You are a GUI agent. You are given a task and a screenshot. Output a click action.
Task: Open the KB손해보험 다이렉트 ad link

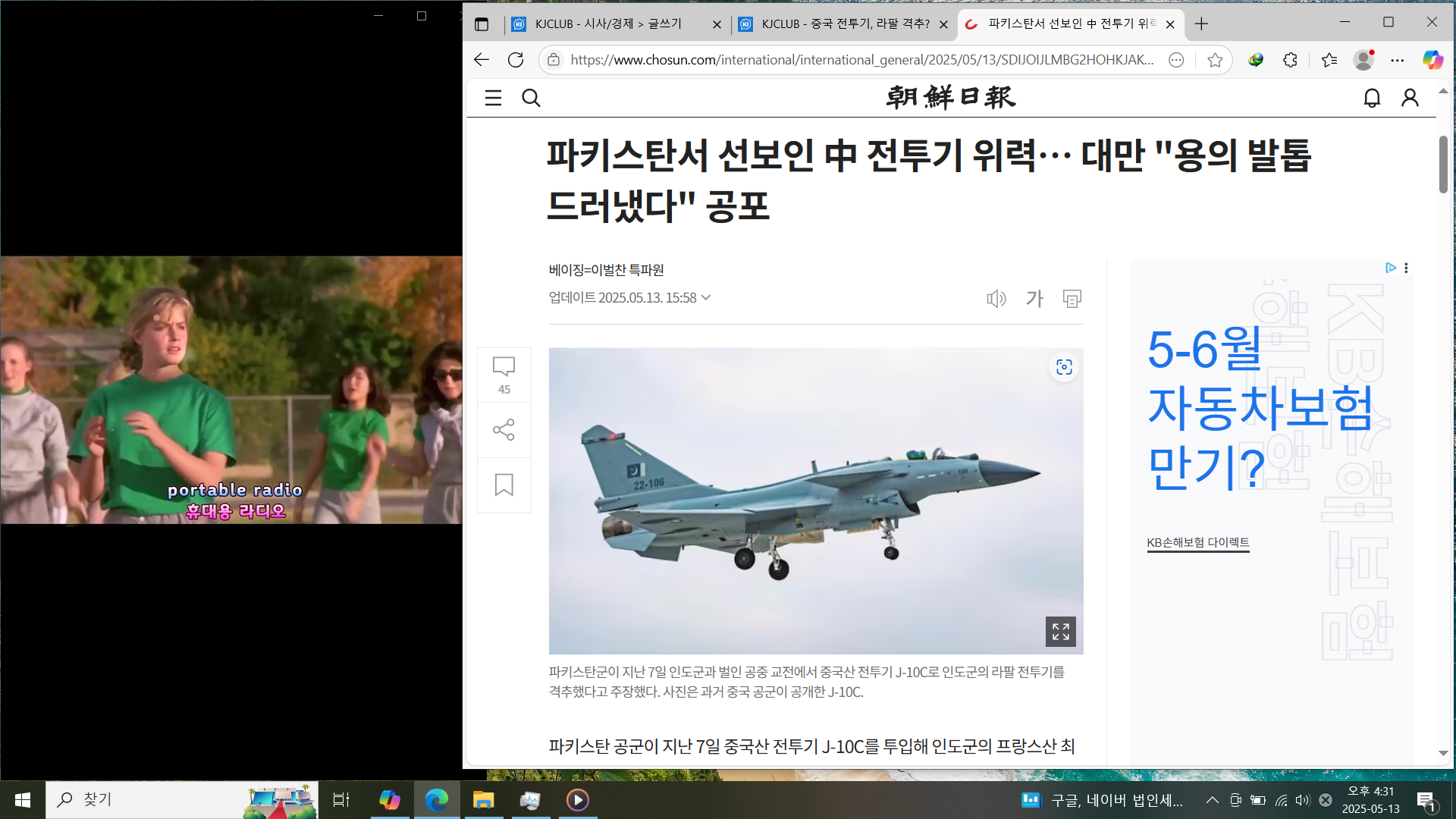tap(1197, 542)
